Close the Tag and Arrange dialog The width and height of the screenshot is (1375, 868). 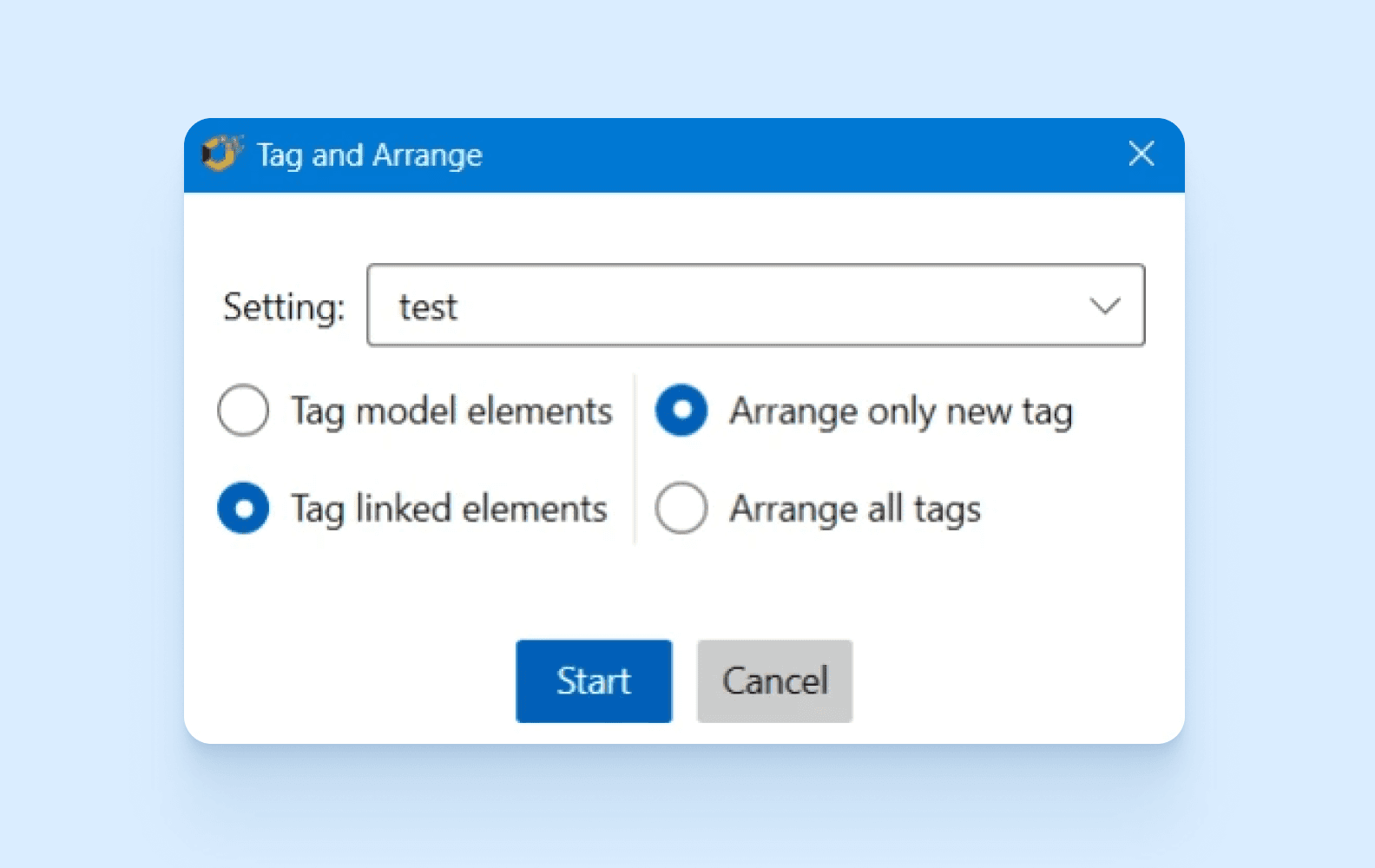tap(1141, 154)
